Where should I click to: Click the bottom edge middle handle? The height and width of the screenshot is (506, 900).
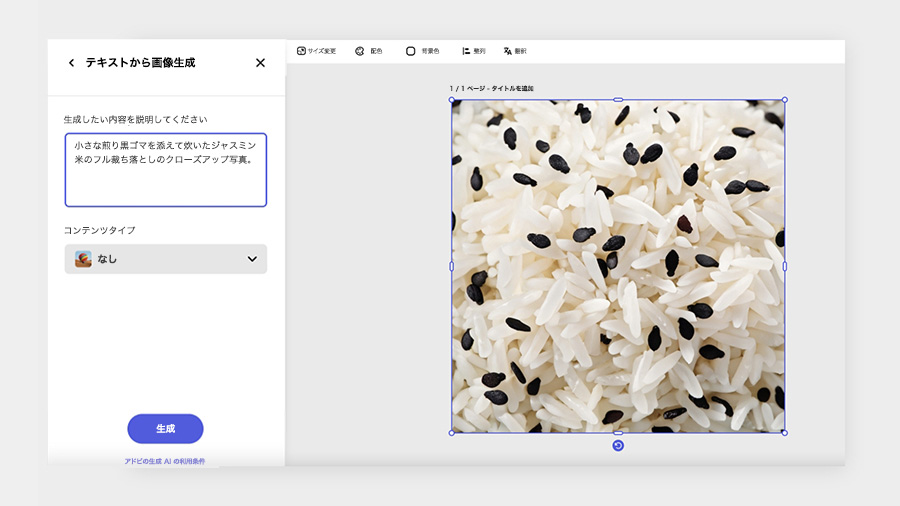pyautogui.click(x=618, y=433)
